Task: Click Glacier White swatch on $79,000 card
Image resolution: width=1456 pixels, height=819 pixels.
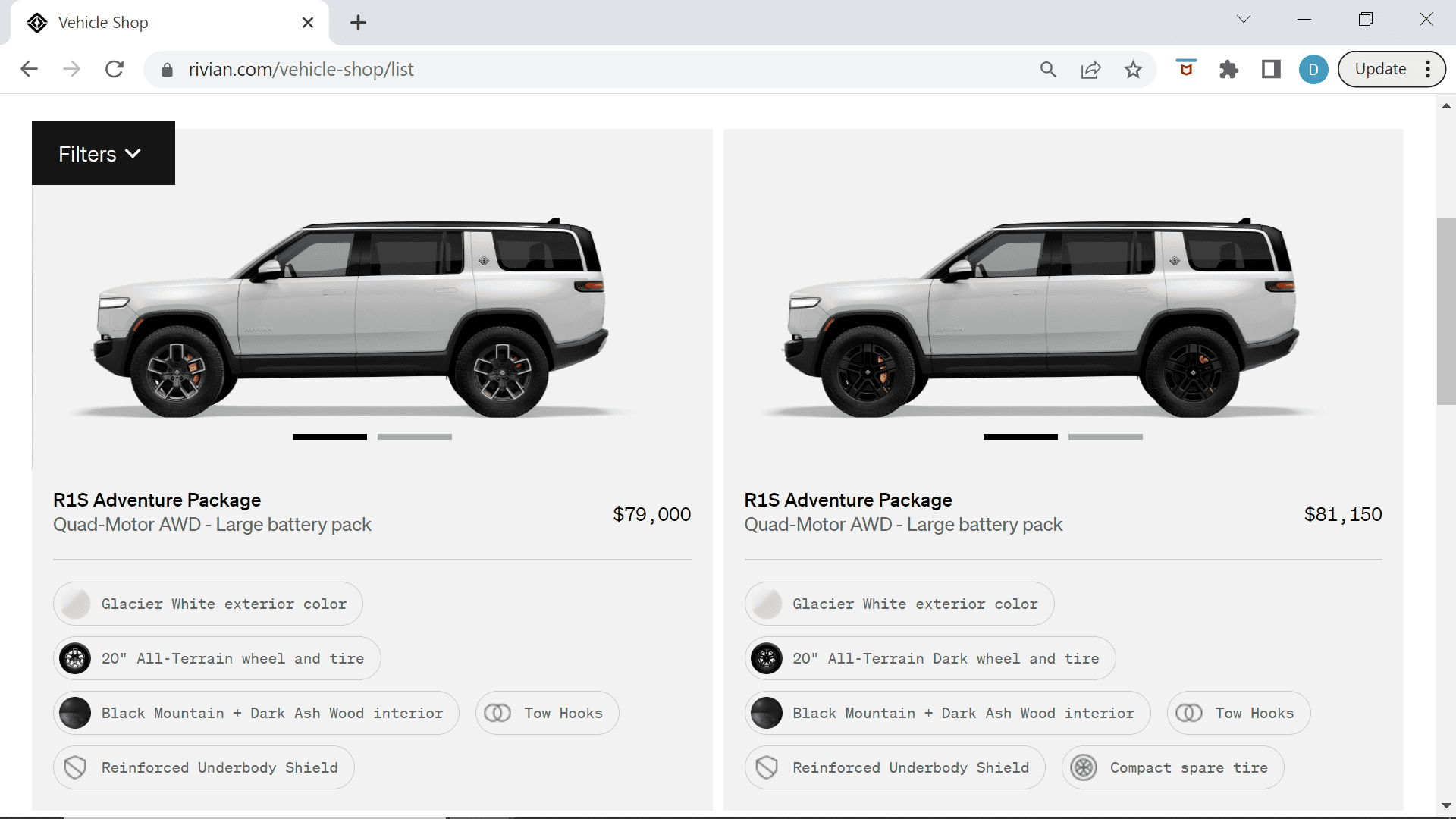Action: point(75,604)
